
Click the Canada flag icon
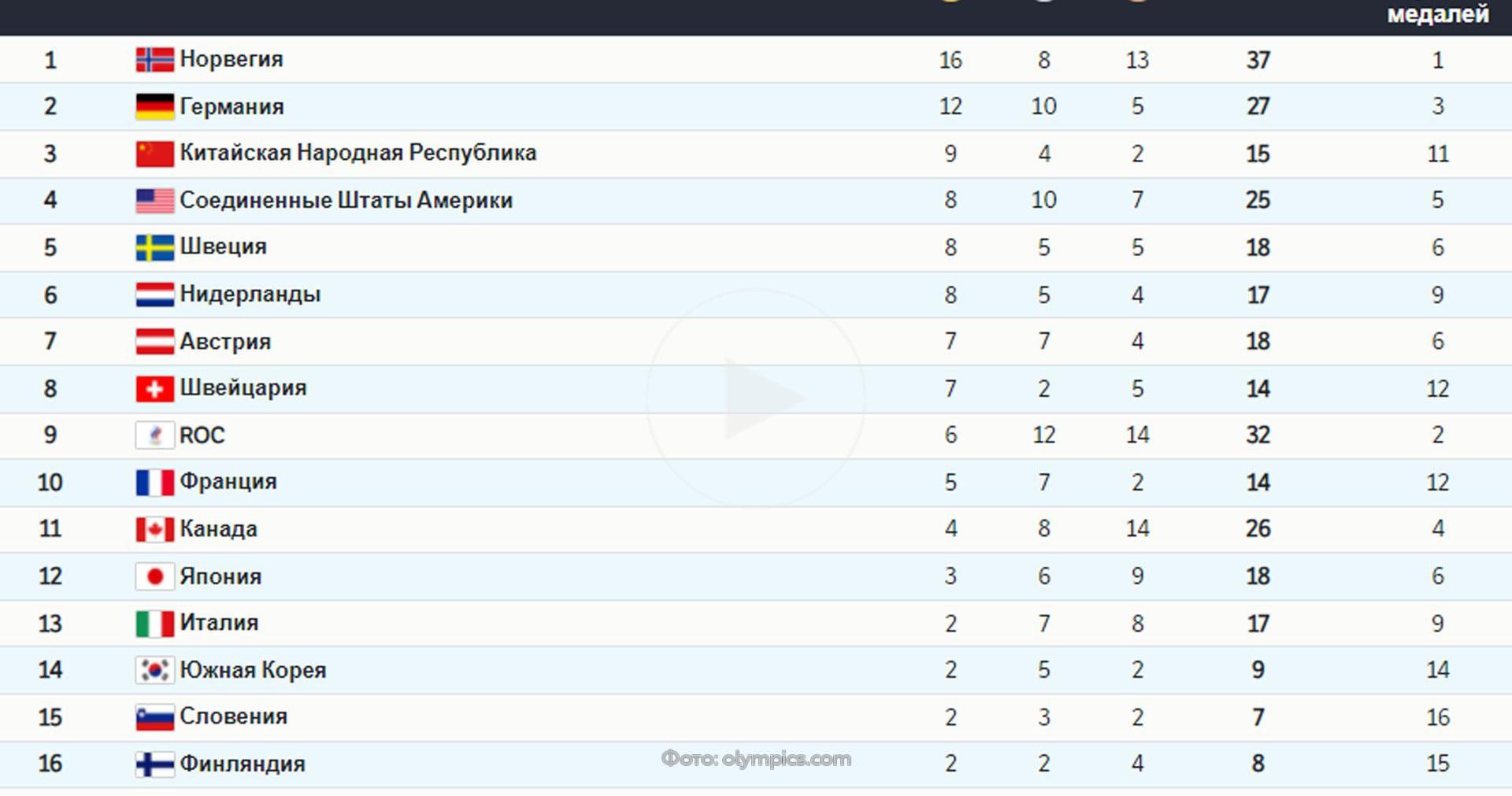(x=154, y=528)
